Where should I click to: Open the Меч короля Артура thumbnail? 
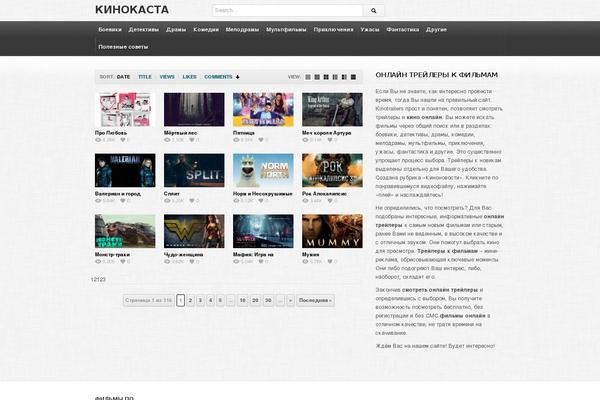[x=332, y=109]
